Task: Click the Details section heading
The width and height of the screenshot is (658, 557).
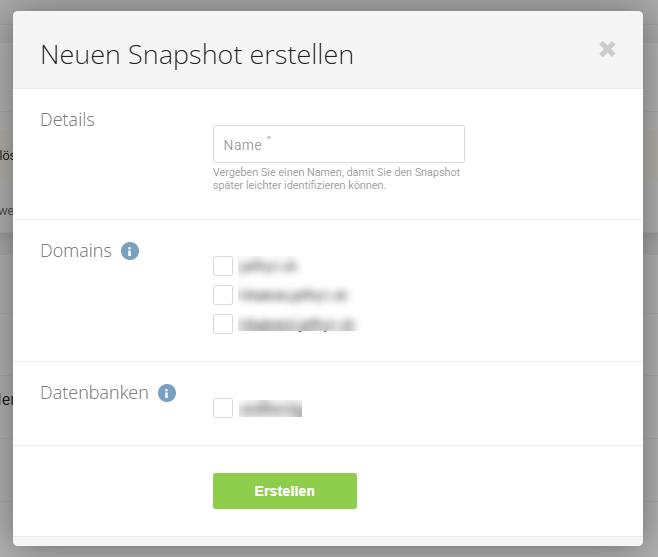Action: pos(68,120)
